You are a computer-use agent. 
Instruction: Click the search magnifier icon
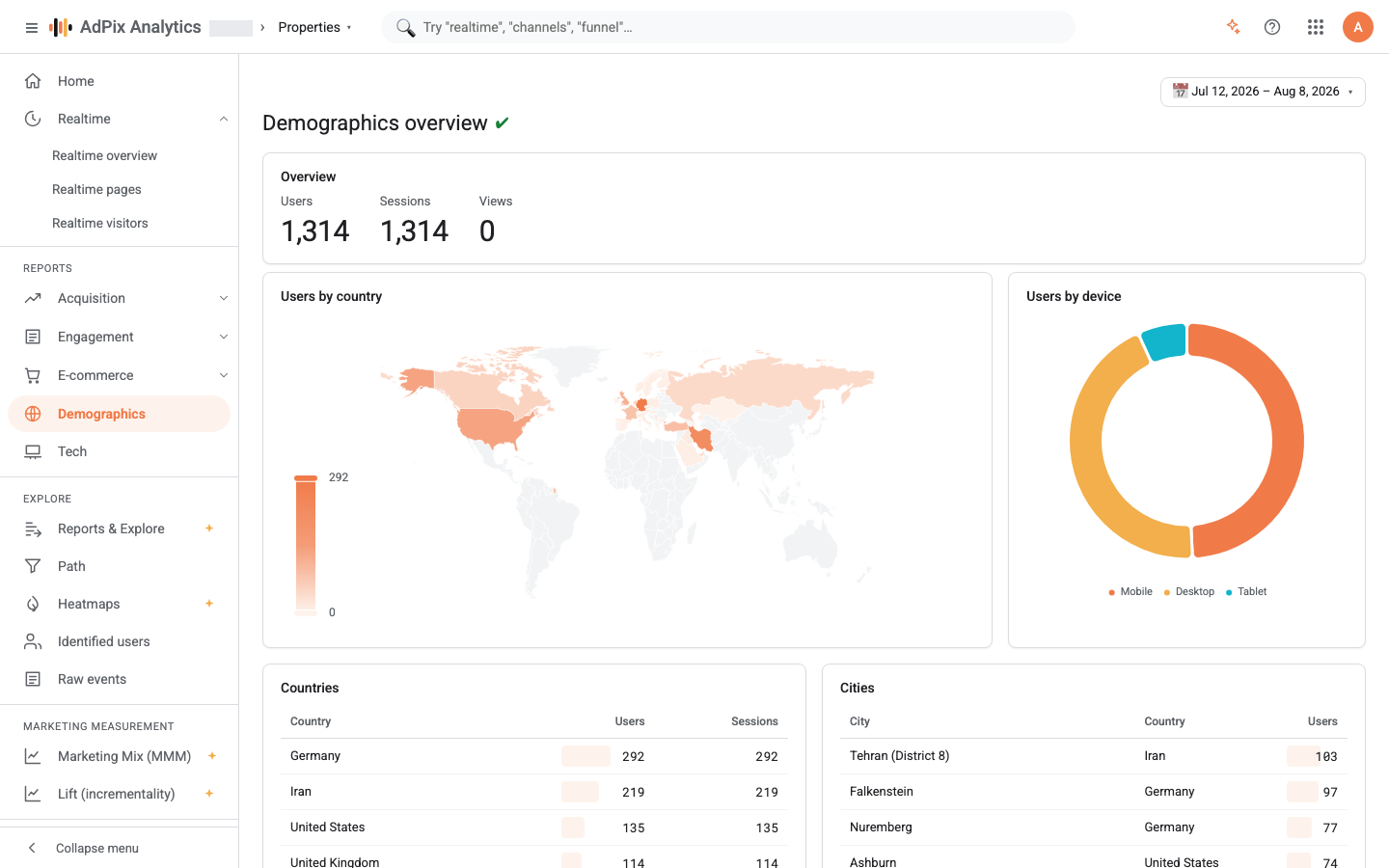[405, 27]
